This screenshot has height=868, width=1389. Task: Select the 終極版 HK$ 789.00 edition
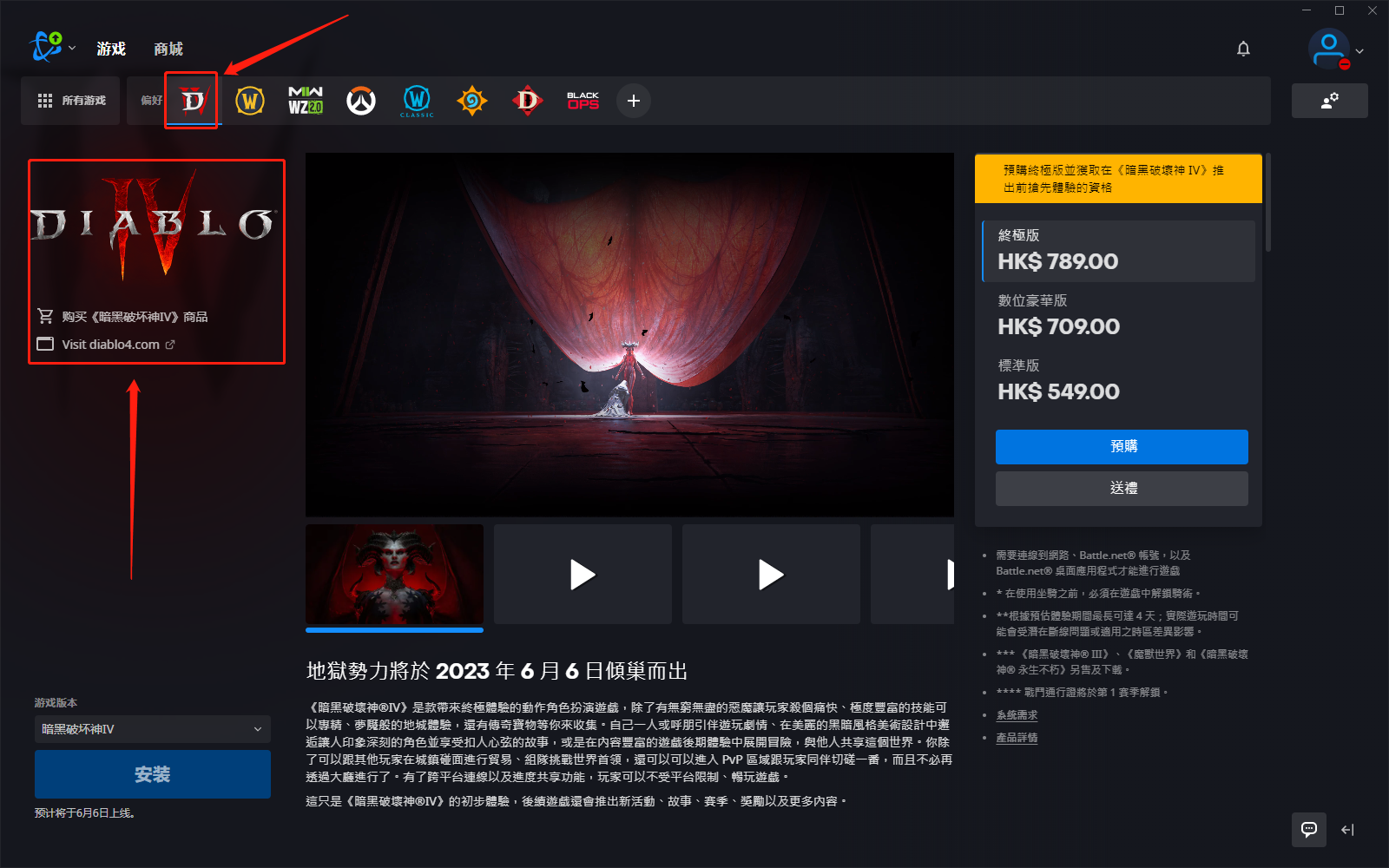(1118, 251)
